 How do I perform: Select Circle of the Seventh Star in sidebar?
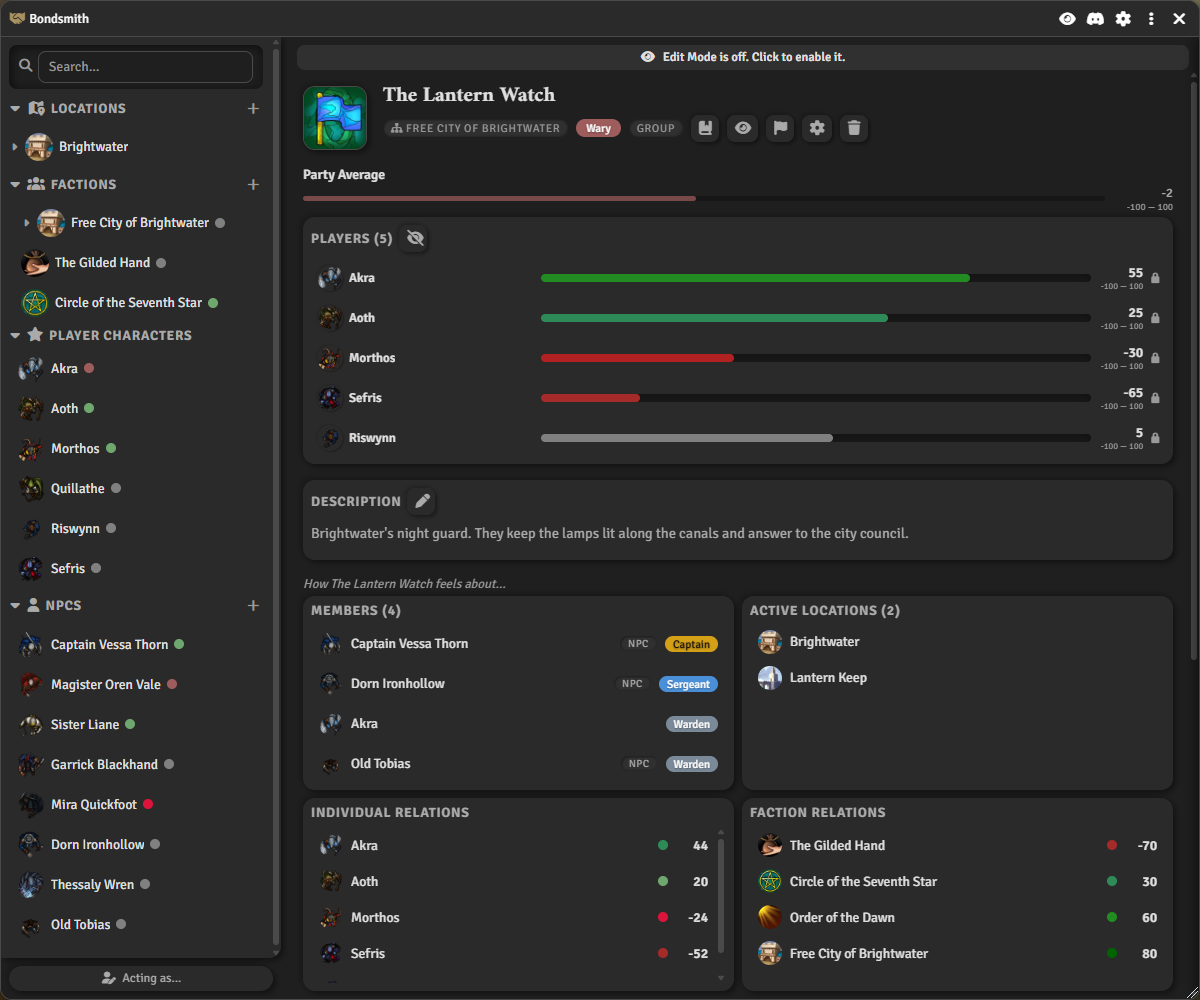(128, 302)
